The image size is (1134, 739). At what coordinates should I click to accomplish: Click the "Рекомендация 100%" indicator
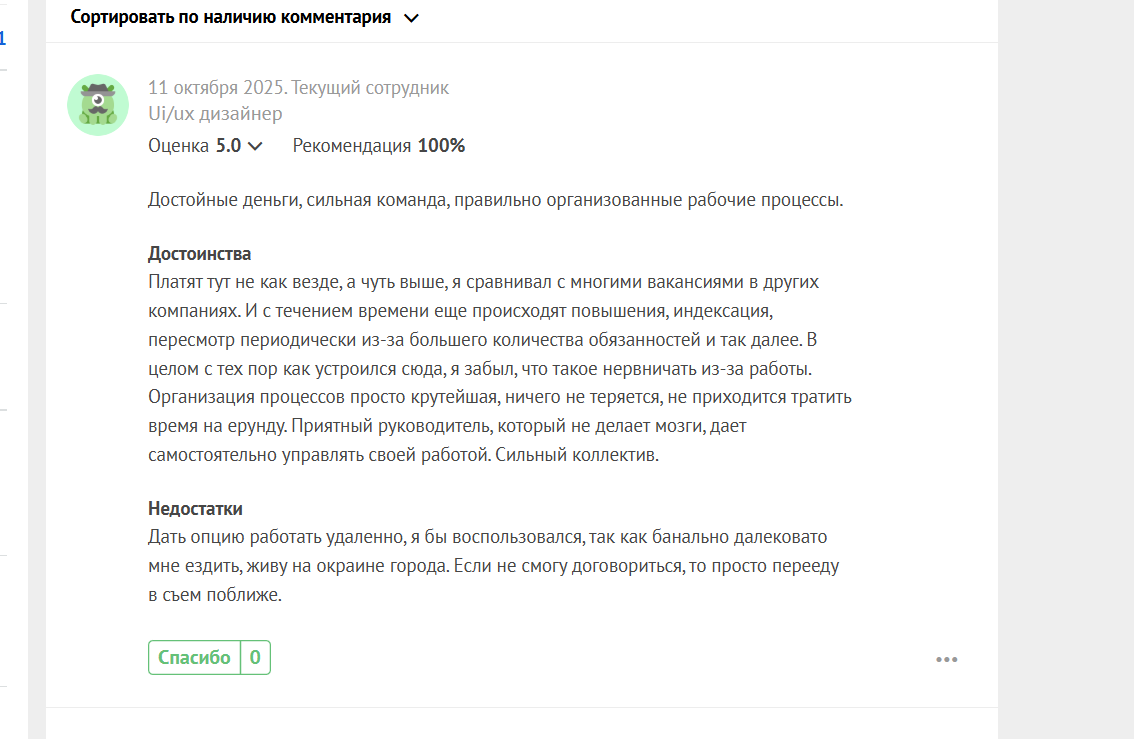[378, 146]
